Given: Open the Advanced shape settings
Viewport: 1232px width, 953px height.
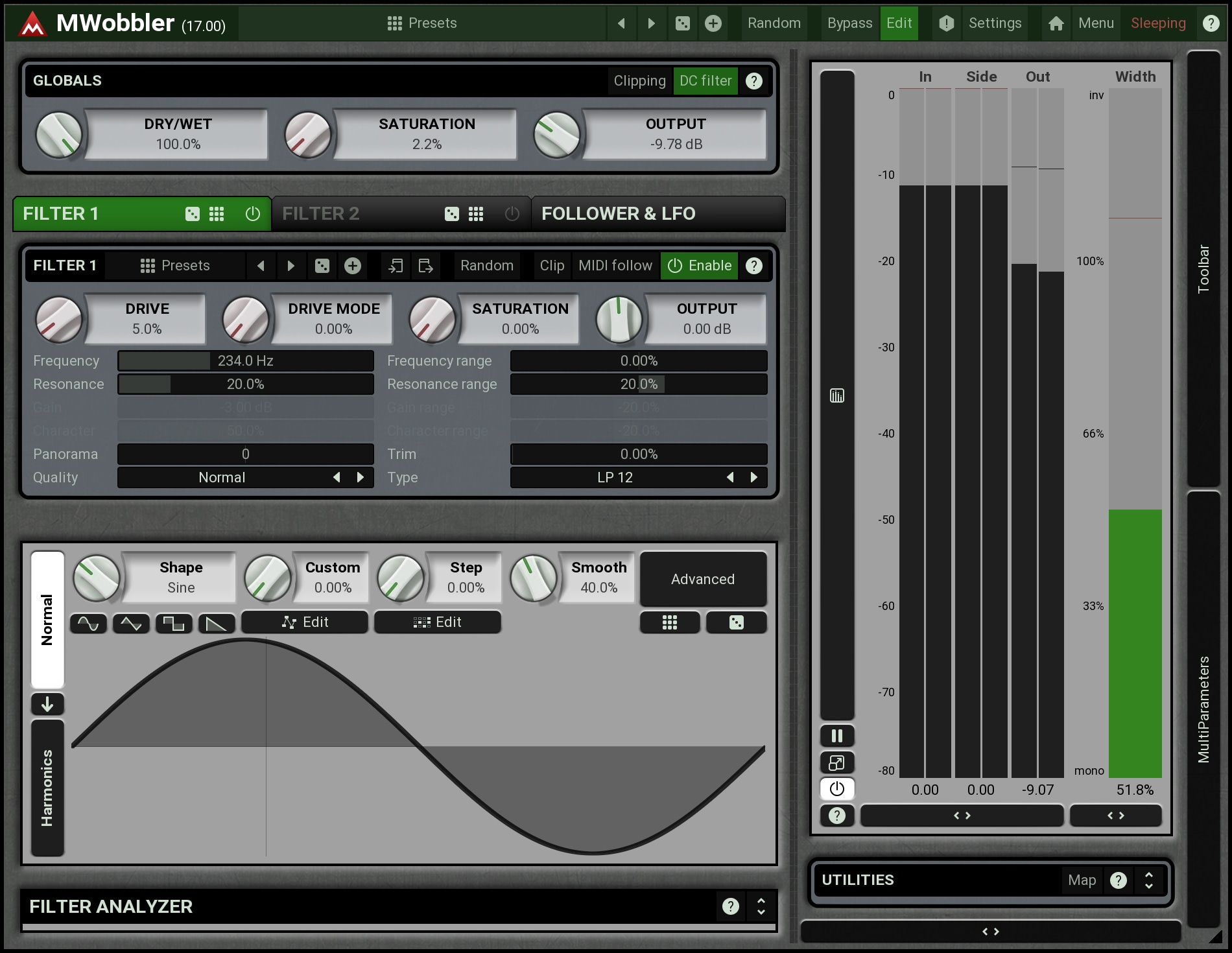Looking at the screenshot, I should pyautogui.click(x=703, y=579).
